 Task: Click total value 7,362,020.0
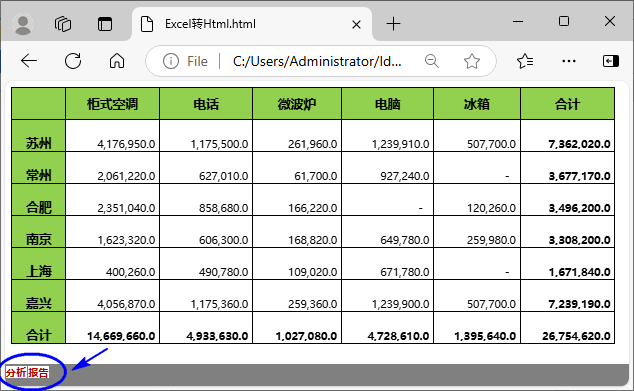[579, 144]
